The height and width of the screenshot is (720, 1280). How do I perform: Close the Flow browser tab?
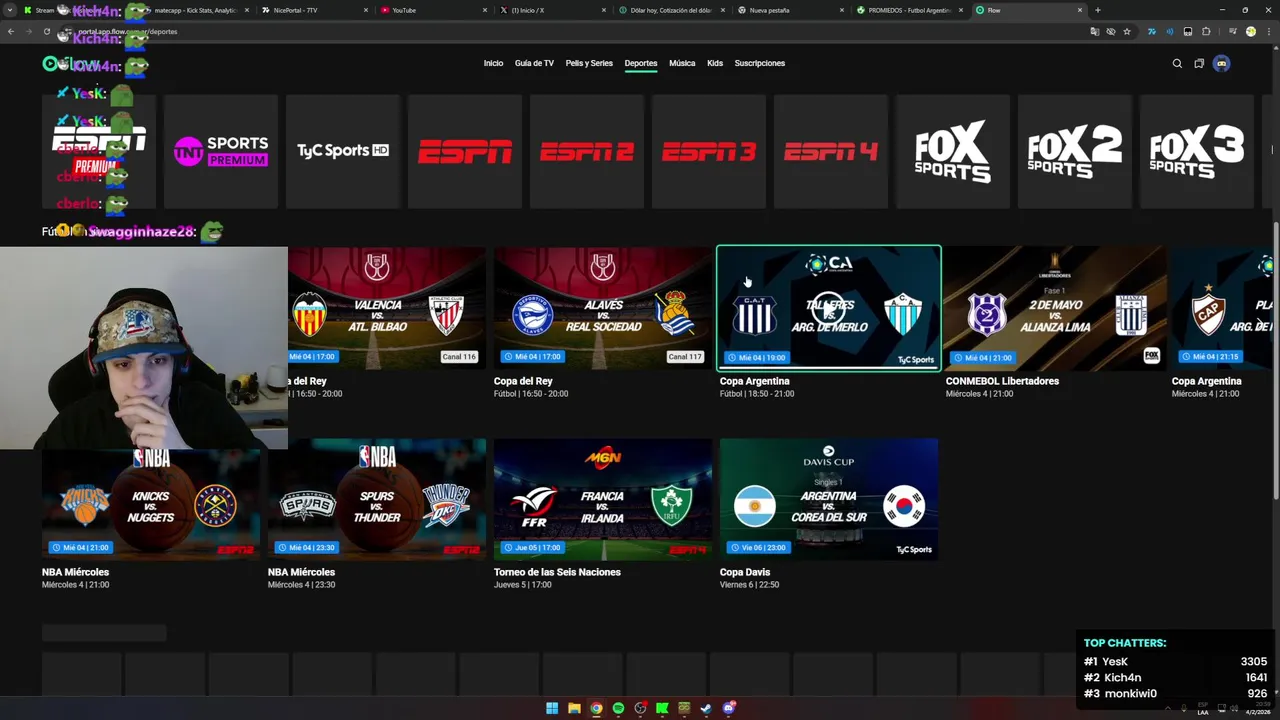(1080, 10)
